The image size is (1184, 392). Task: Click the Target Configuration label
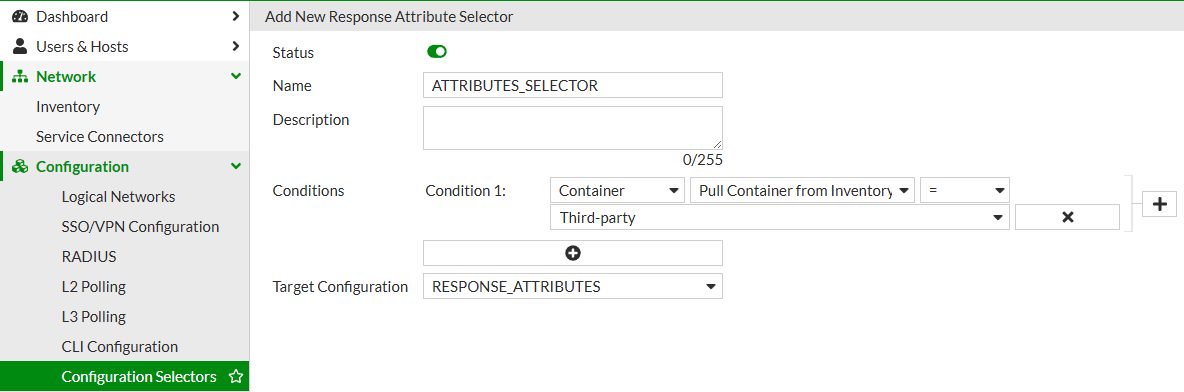pos(340,286)
